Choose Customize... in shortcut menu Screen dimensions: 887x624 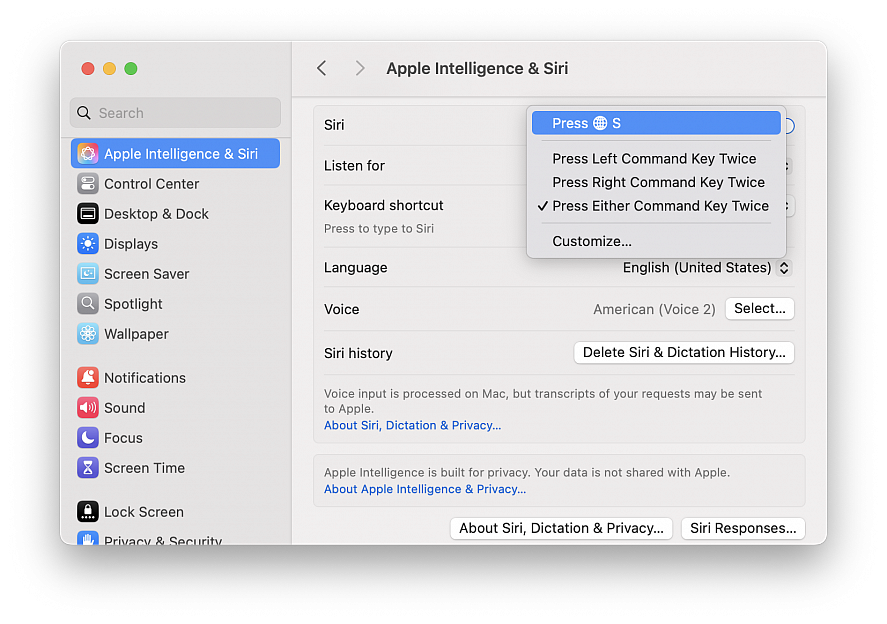point(592,241)
